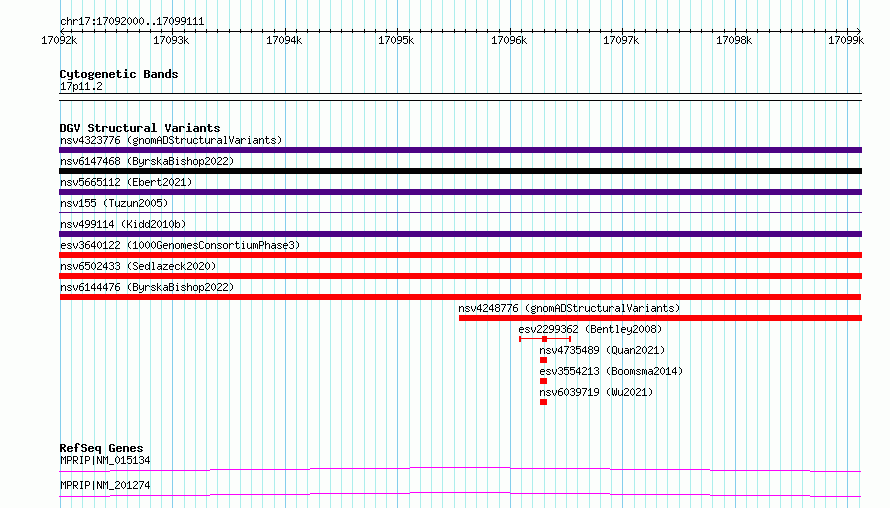Click the Cytogenetic Bands track title
Image resolution: width=890 pixels, height=508 pixels.
pyautogui.click(x=119, y=74)
